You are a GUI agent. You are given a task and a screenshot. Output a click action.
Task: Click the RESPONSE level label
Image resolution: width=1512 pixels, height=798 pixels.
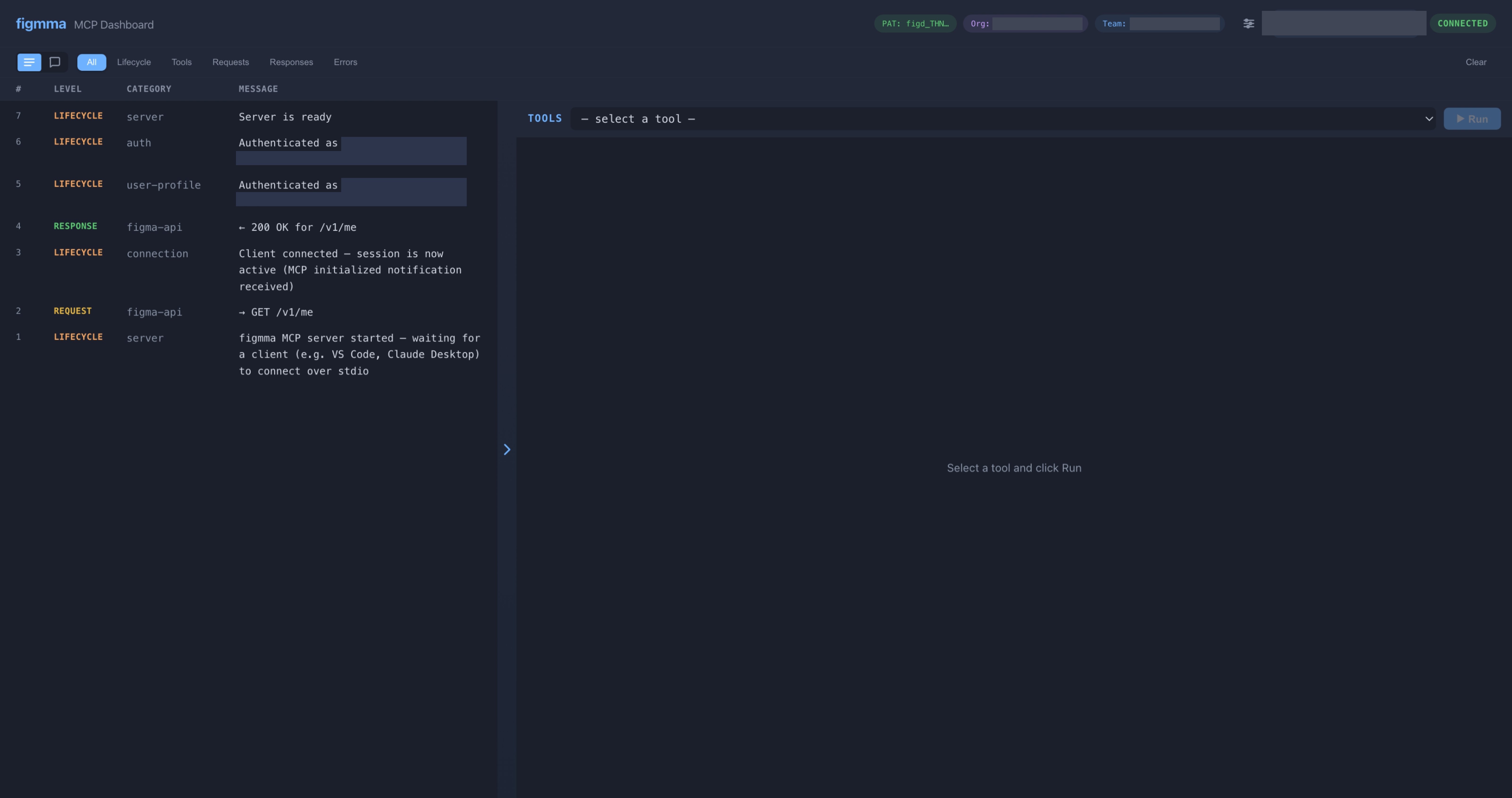(76, 227)
